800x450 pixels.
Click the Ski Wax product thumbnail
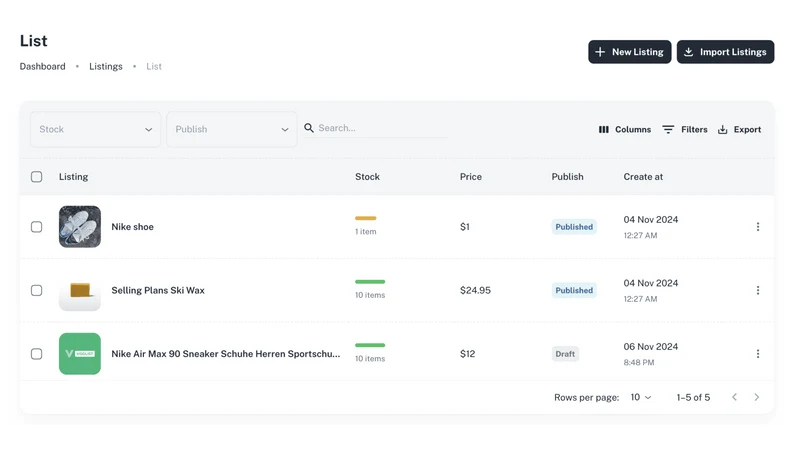point(80,290)
